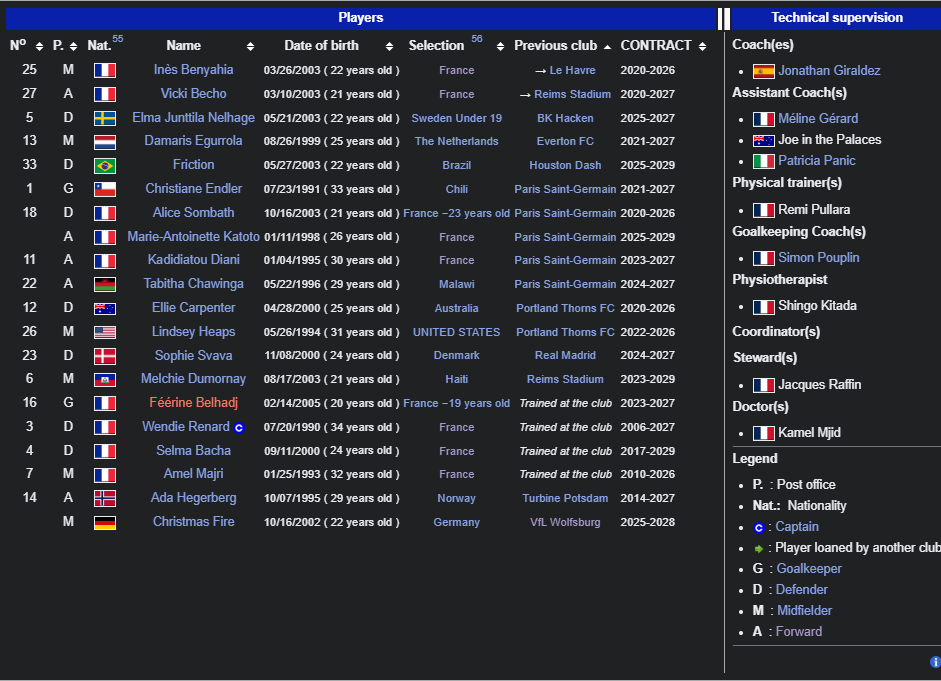Sort players by CONTRACT column
The width and height of the screenshot is (941, 681).
702,46
